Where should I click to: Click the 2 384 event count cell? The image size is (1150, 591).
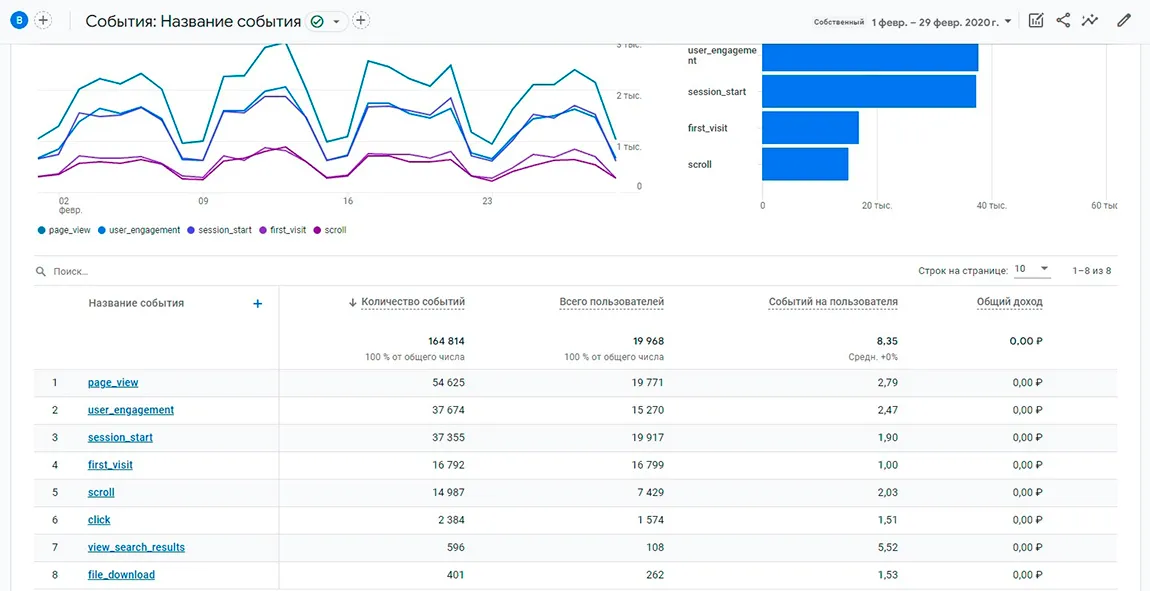point(449,520)
